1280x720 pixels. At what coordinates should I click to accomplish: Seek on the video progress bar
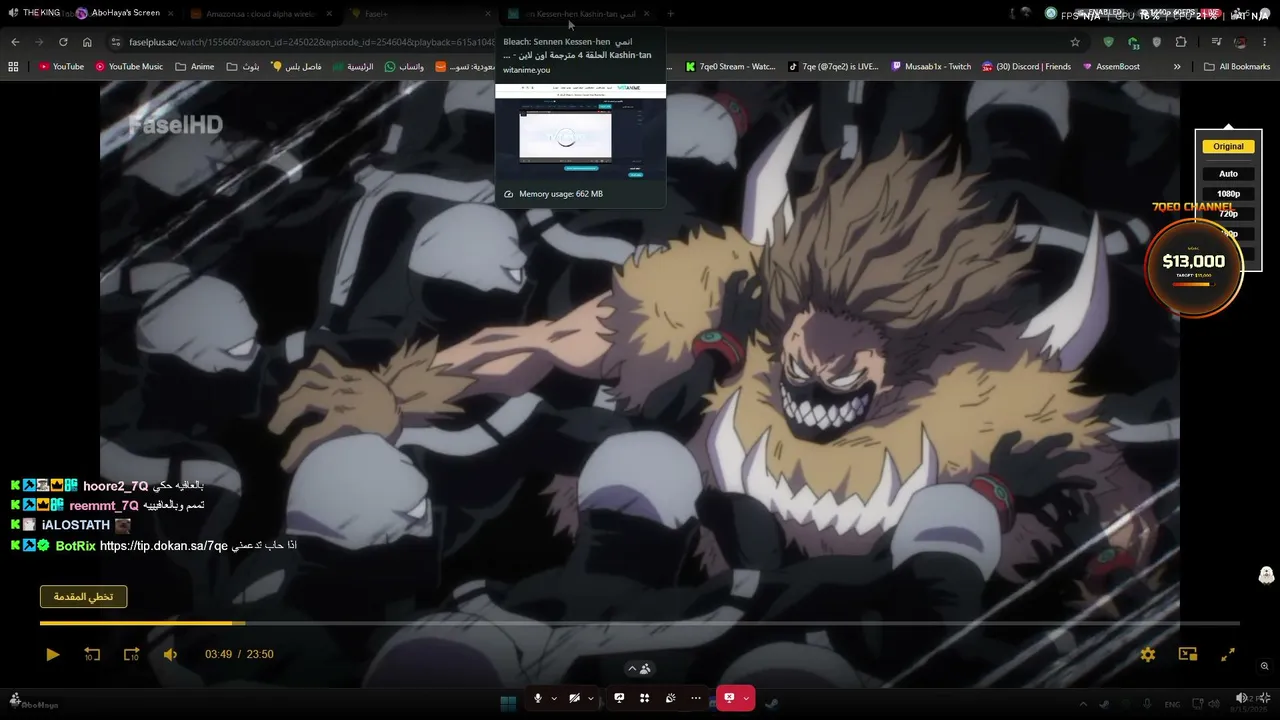640,623
